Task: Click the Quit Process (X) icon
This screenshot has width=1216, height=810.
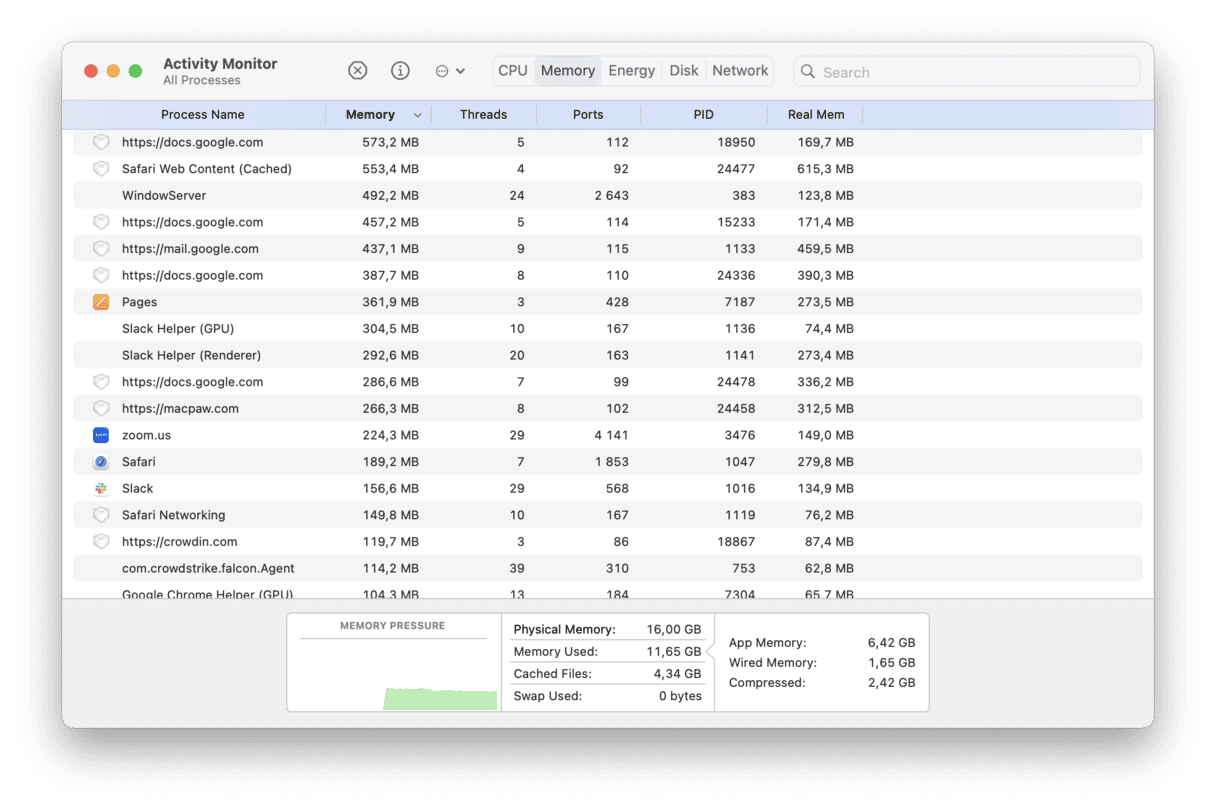Action: click(357, 70)
